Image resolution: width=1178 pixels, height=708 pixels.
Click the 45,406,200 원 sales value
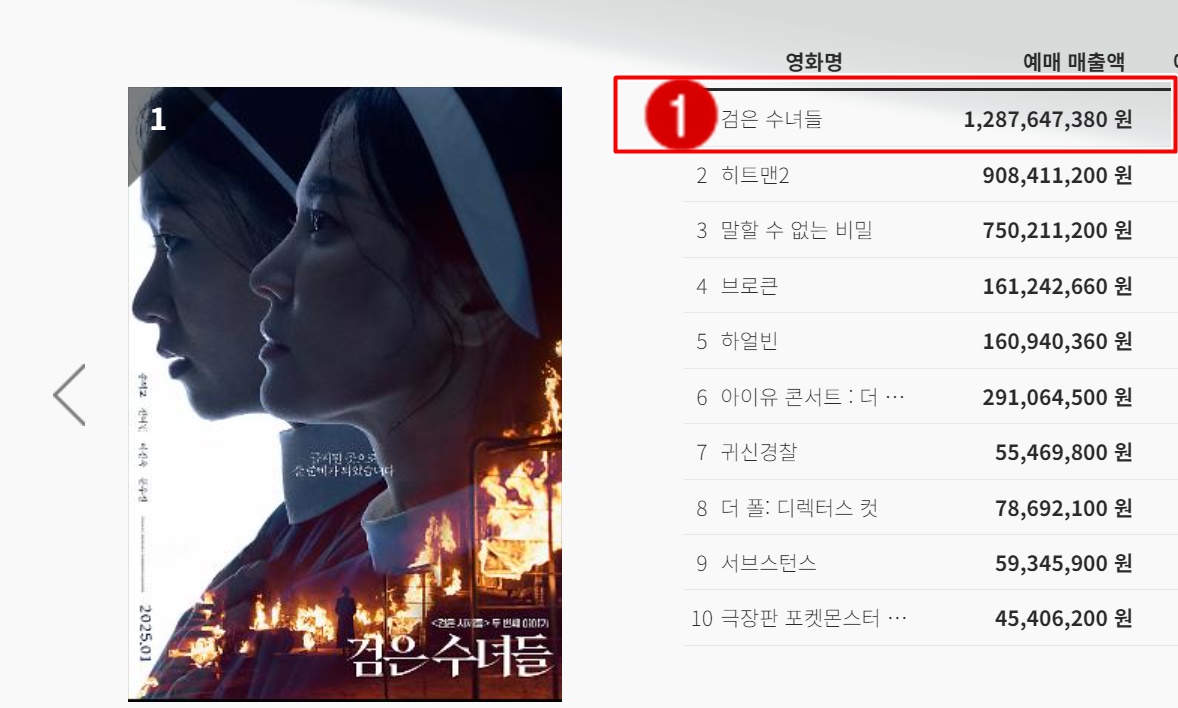pos(1064,619)
